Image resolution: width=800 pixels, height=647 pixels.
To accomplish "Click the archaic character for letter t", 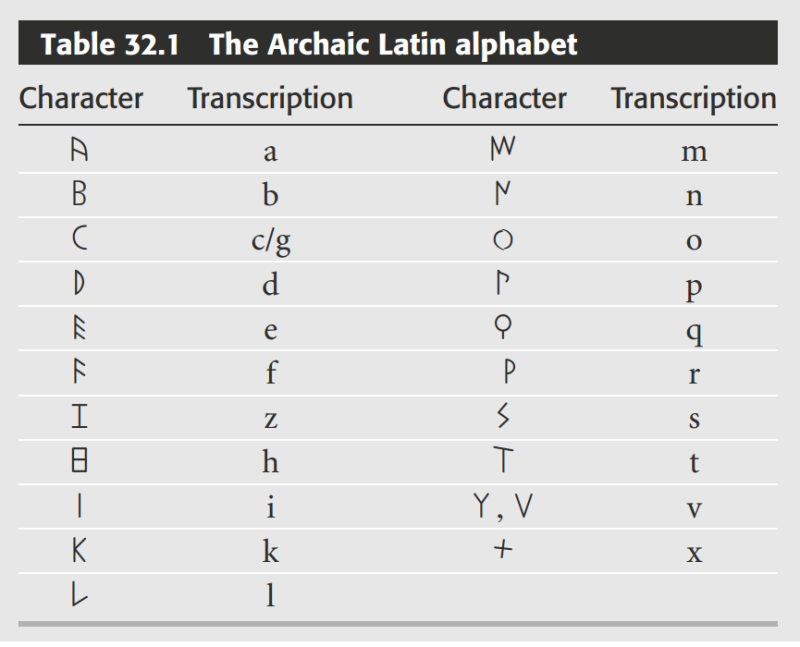I will point(504,461).
